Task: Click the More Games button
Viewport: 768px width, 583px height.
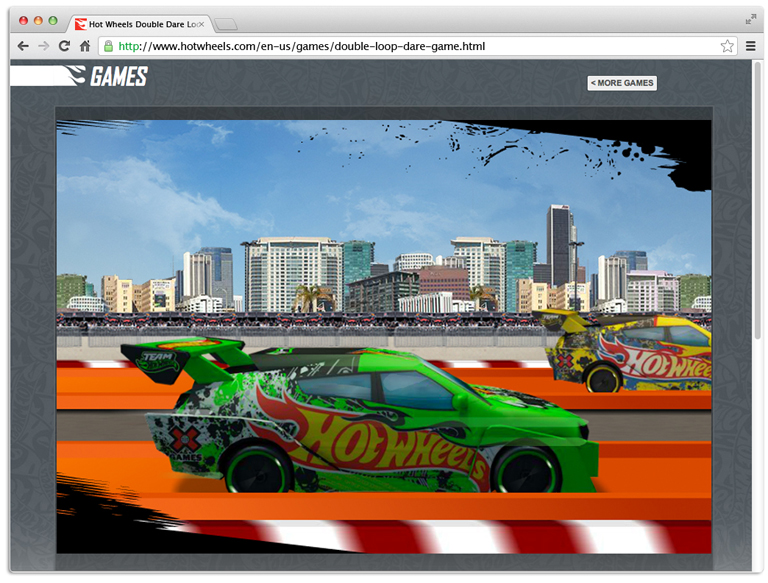Action: pos(622,83)
